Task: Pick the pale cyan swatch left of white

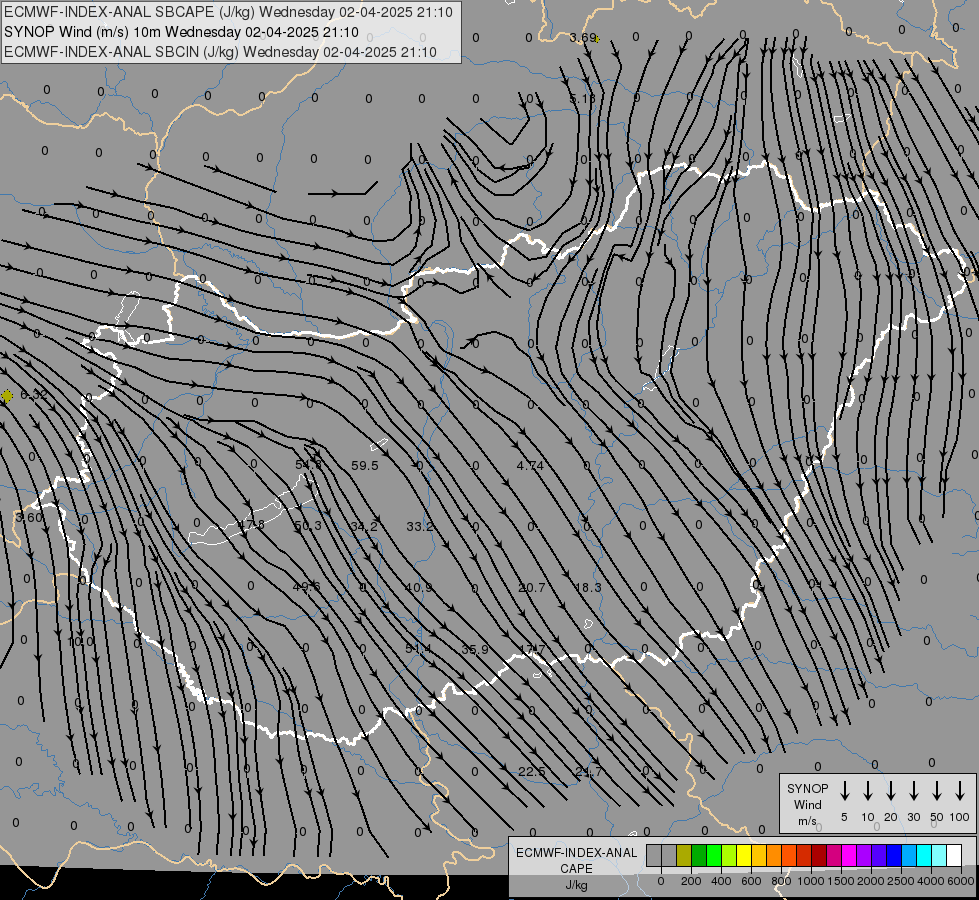Action: coord(939,856)
